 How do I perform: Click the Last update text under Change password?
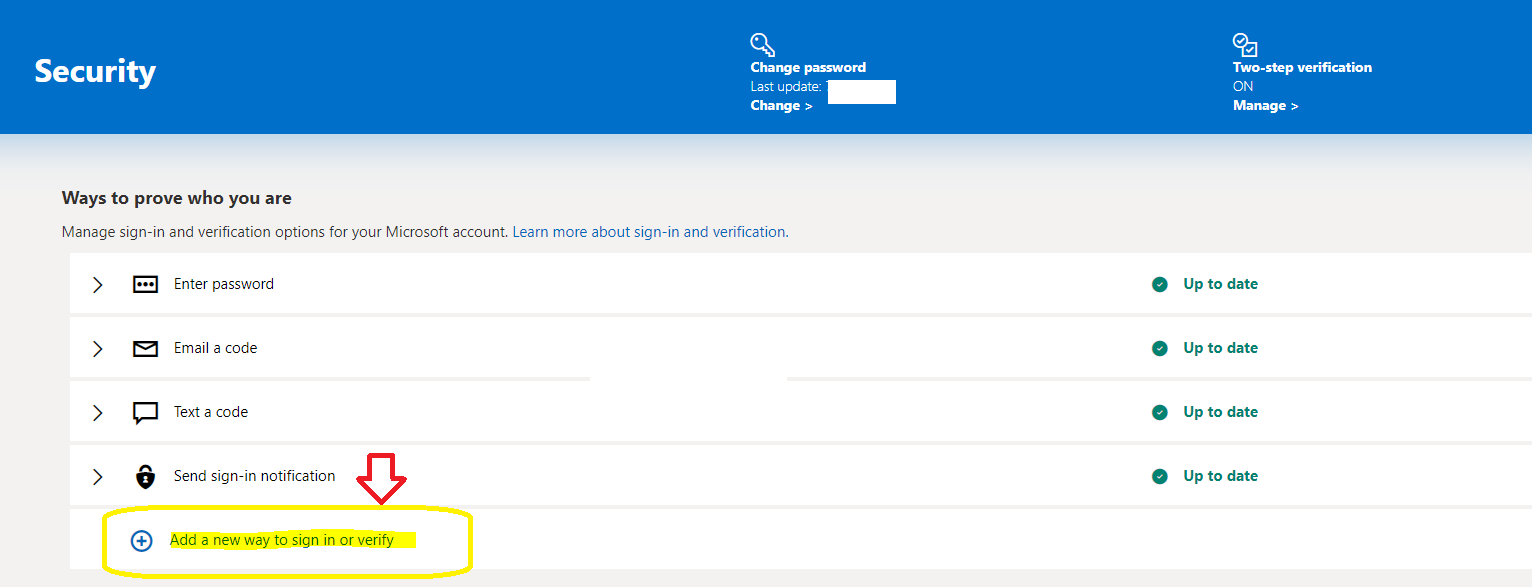tap(786, 87)
